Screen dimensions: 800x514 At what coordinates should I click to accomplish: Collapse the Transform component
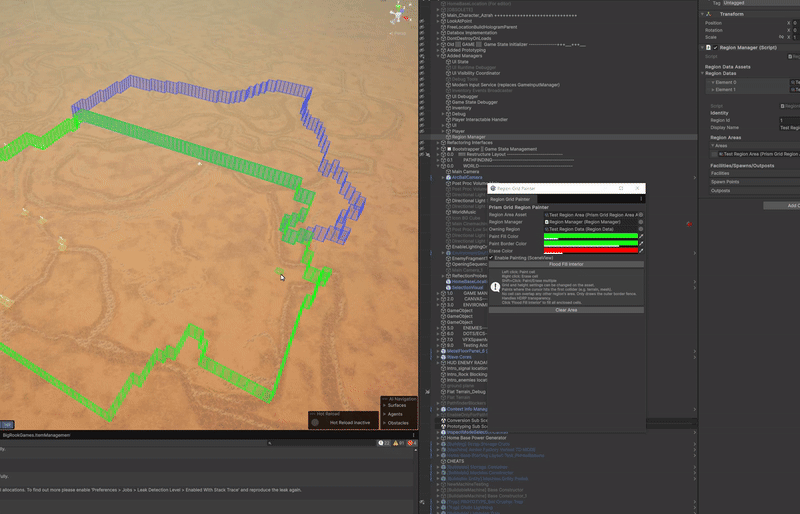pos(703,14)
